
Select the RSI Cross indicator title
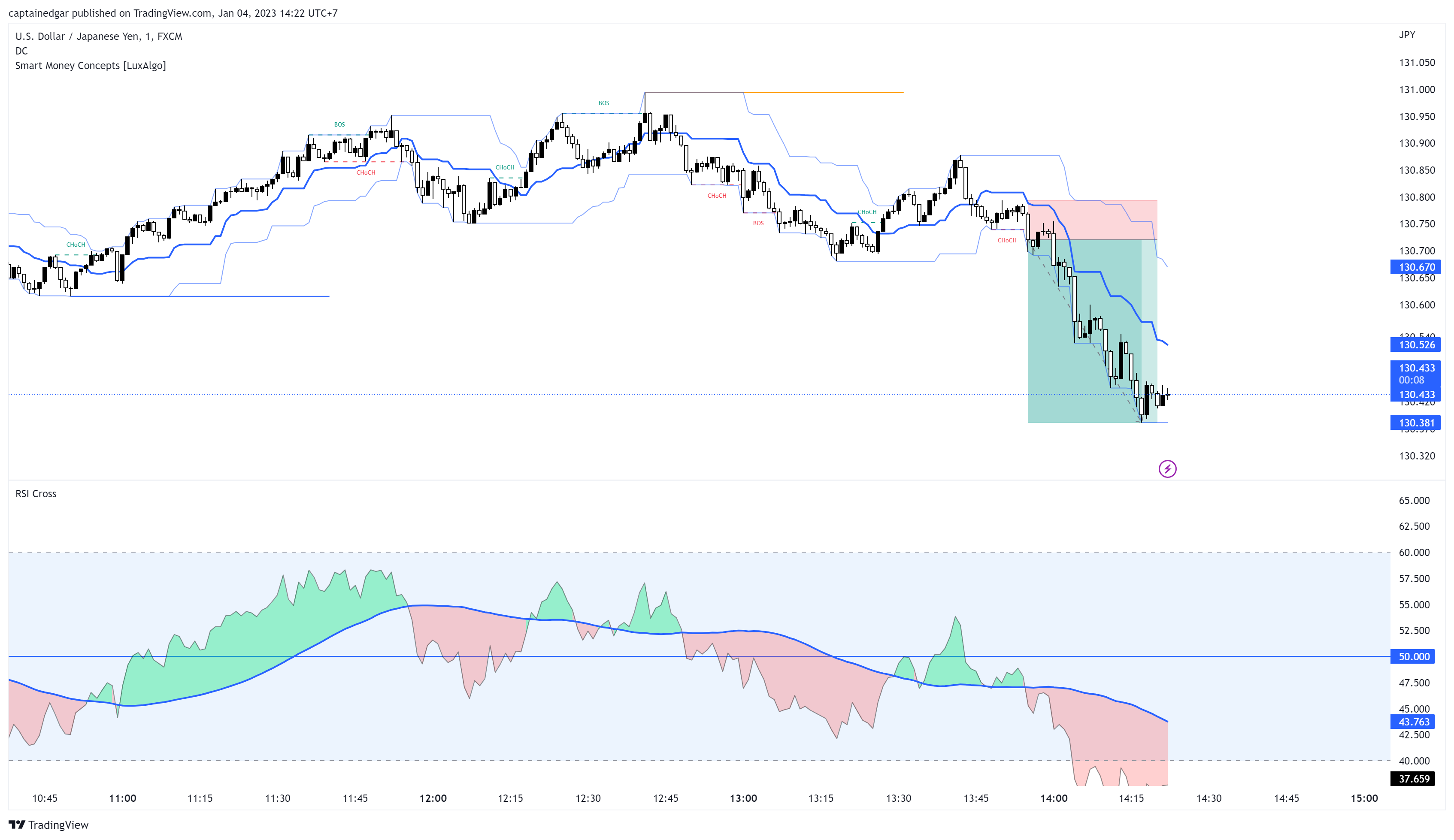click(x=36, y=493)
